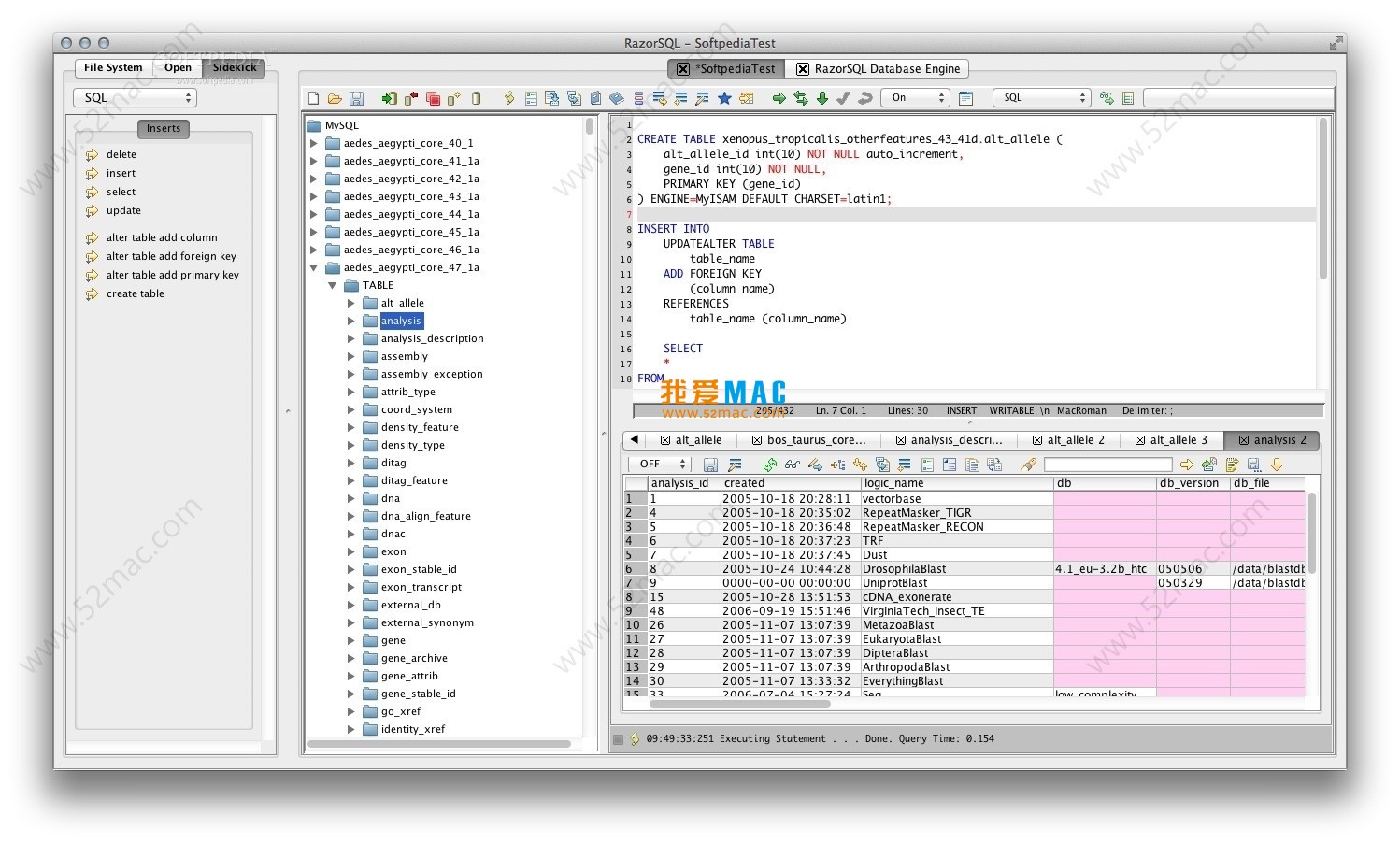Expand the aedes_aegypti_core_40_1 database node
This screenshot has width=1400, height=844.
(x=314, y=144)
